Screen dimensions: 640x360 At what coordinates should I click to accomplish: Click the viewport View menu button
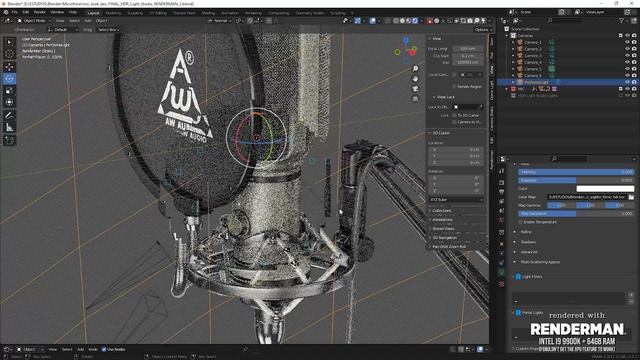60,20
